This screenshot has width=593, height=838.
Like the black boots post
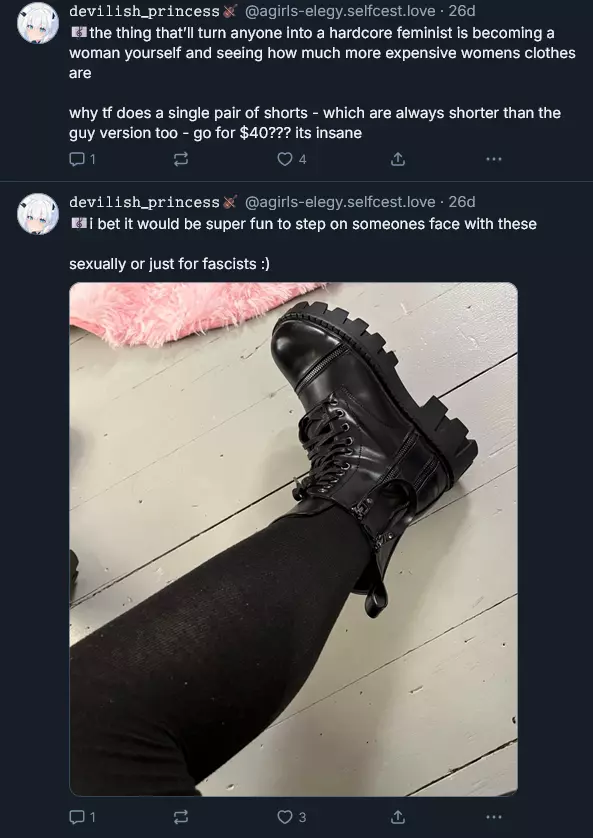pos(292,817)
